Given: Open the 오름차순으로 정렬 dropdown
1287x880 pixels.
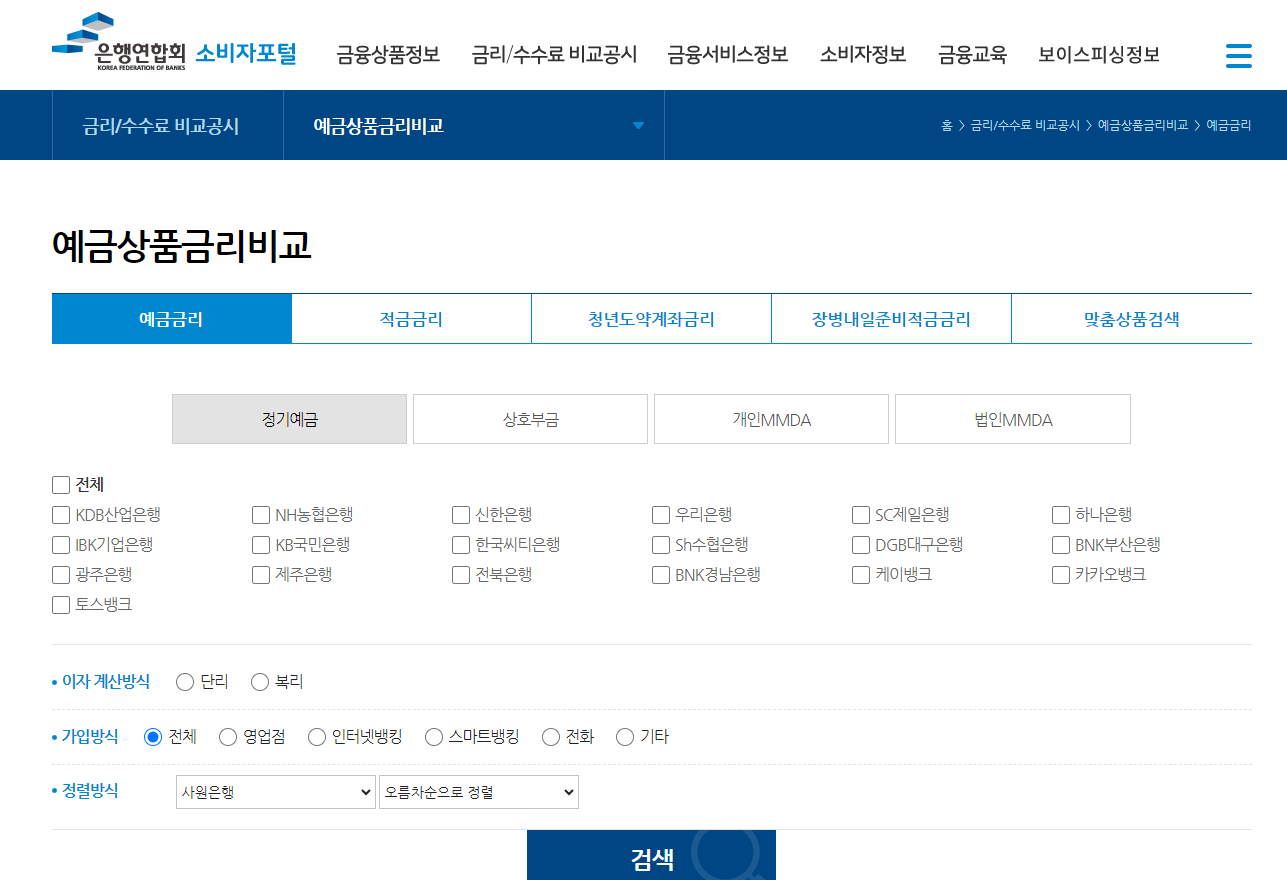Looking at the screenshot, I should click(477, 791).
